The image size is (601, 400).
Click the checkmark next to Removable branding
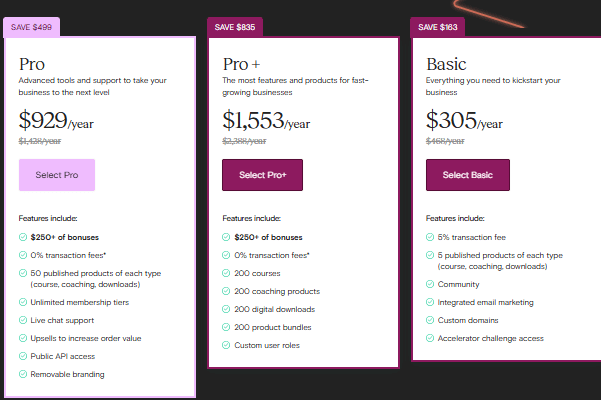23,374
